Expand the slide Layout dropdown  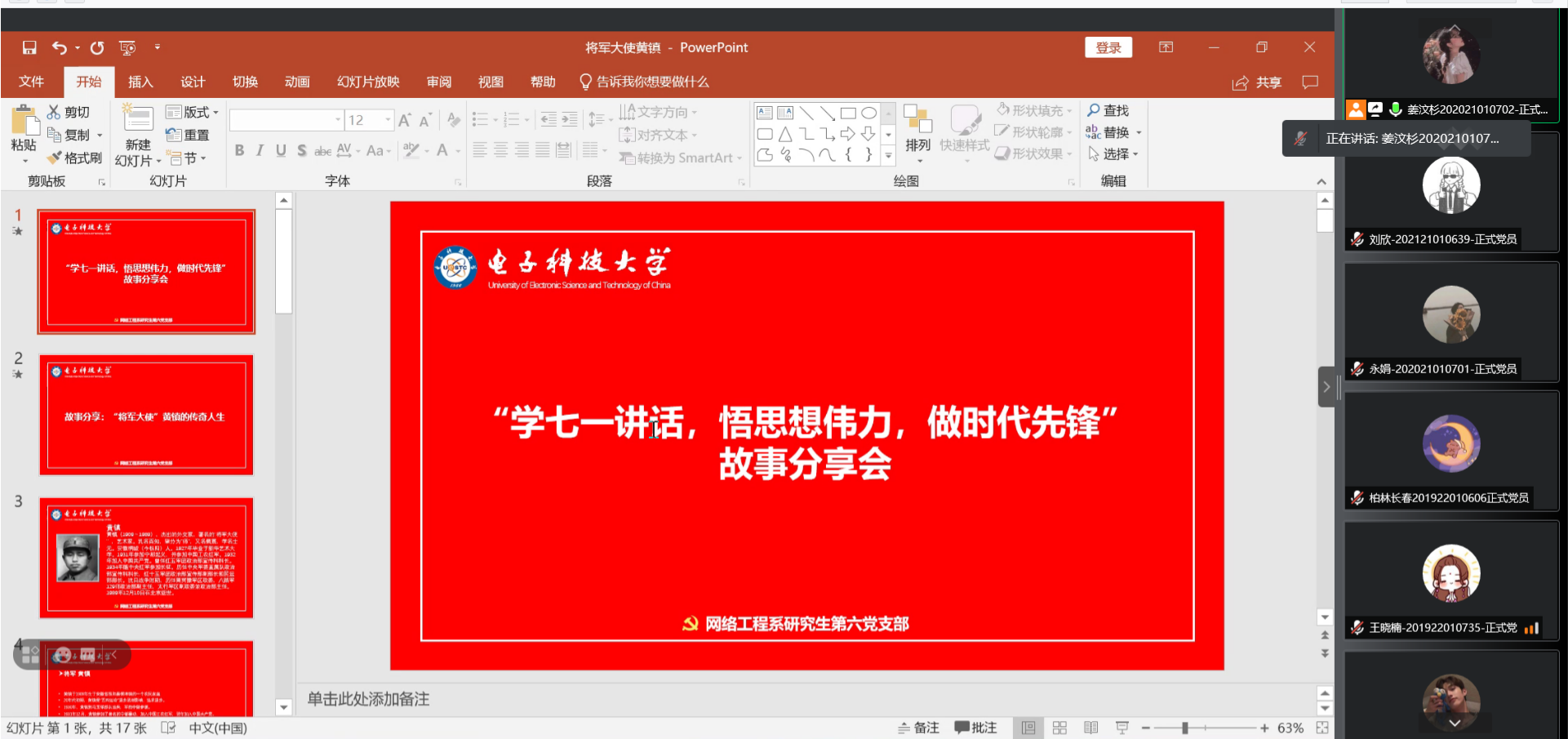[x=193, y=112]
